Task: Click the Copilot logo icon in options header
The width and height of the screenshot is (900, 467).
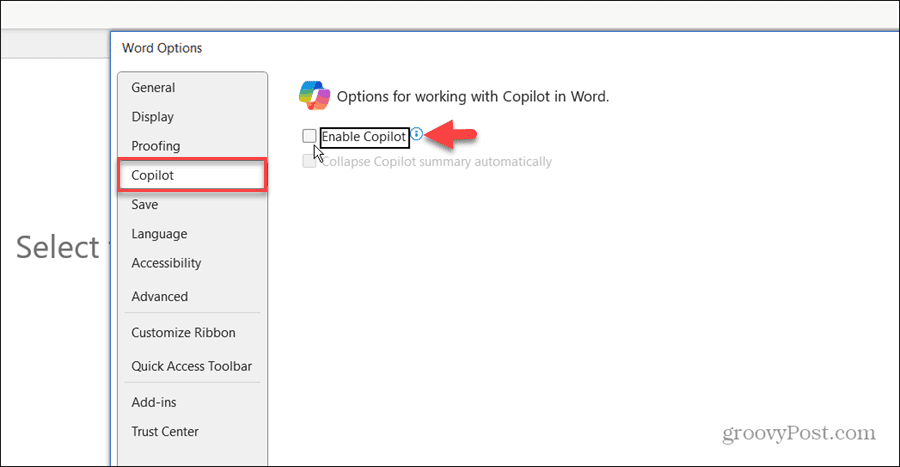Action: 315,95
